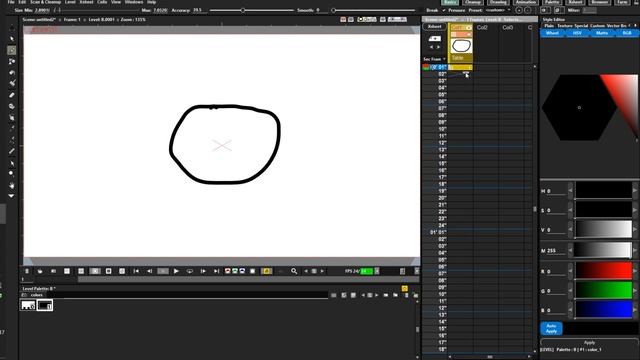The width and height of the screenshot is (640, 360).
Task: Step to previous frame in viewer controls
Action: 149,271
